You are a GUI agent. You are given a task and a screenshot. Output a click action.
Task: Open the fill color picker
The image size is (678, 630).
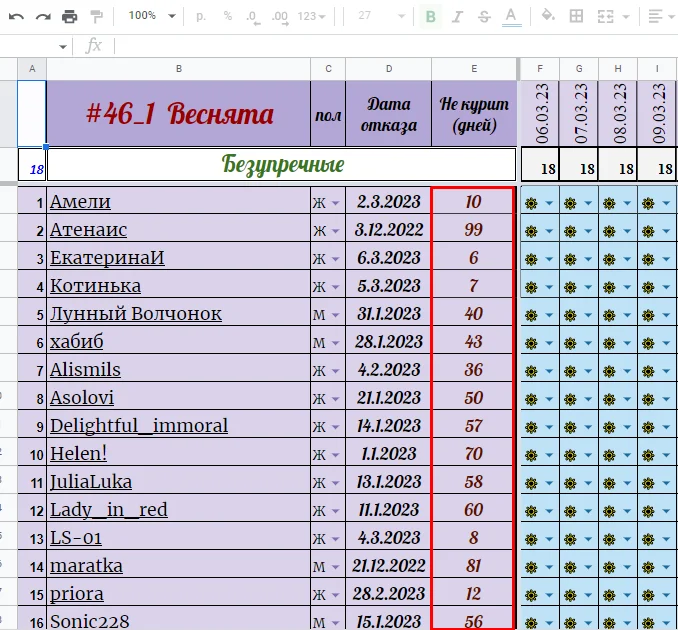pos(548,16)
